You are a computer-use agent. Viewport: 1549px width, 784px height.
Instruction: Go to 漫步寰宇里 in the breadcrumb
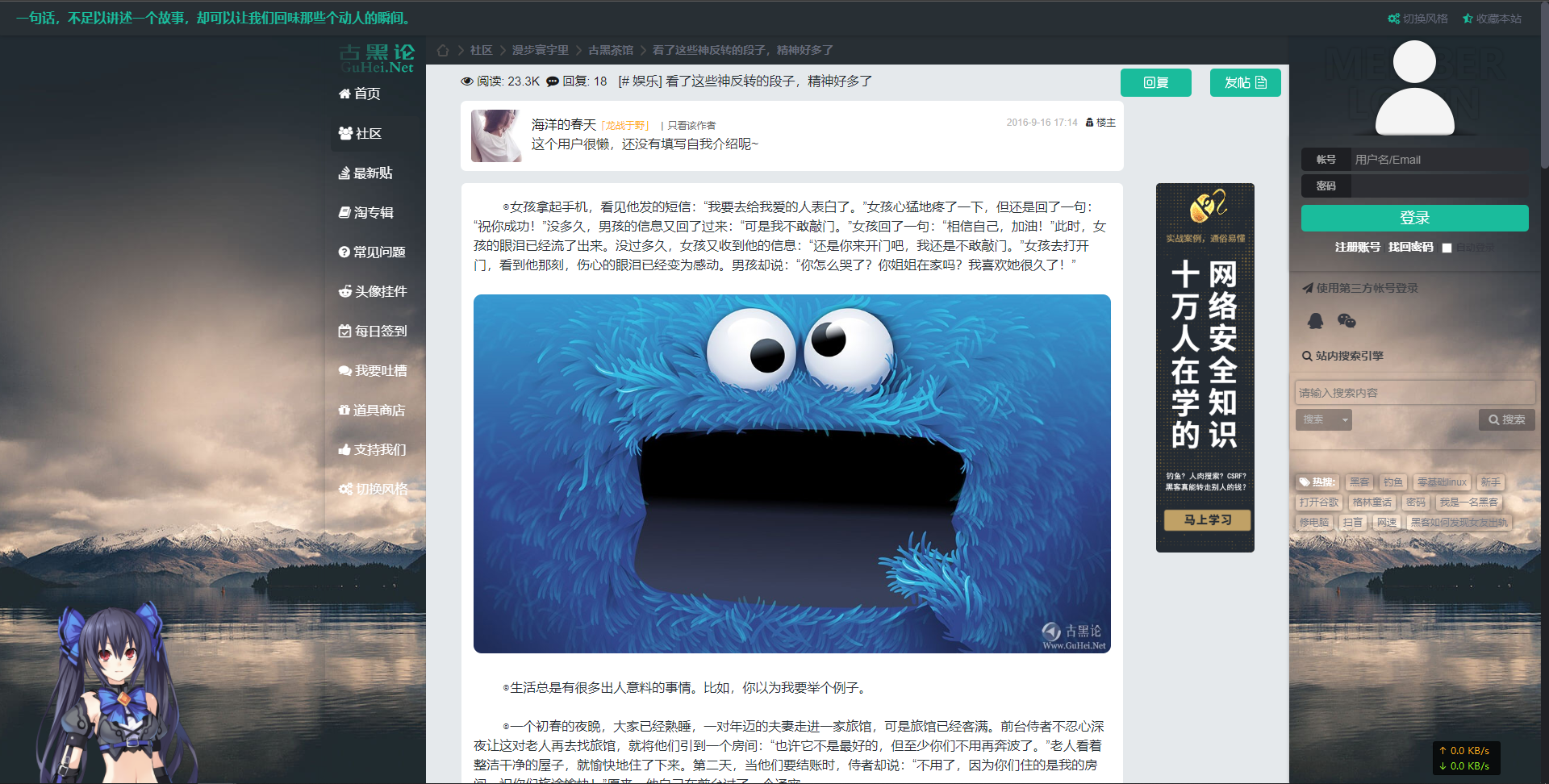(541, 50)
